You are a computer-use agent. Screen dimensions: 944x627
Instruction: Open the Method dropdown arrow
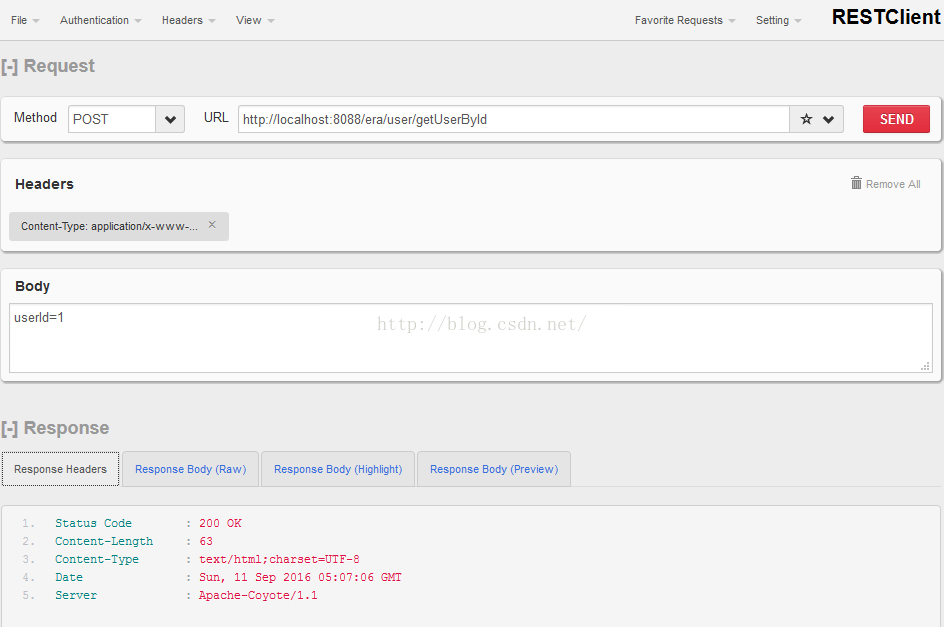pos(170,119)
